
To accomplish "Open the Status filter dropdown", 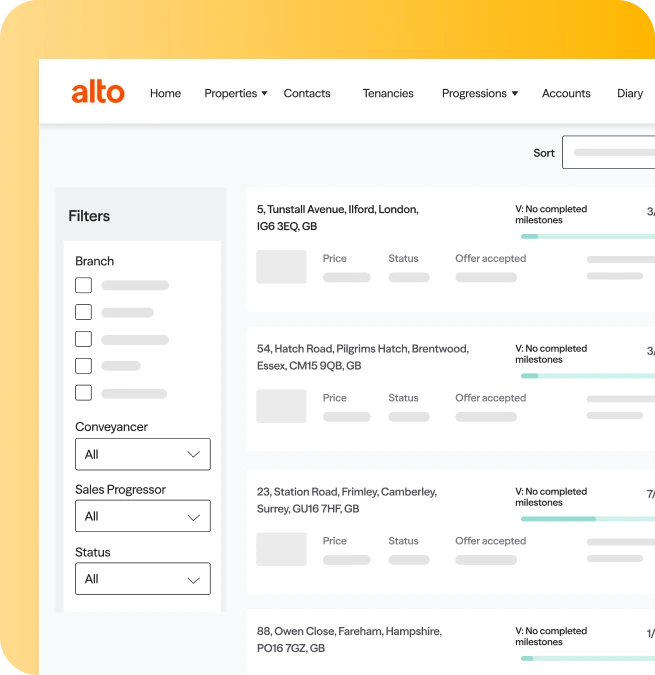I will 143,579.
